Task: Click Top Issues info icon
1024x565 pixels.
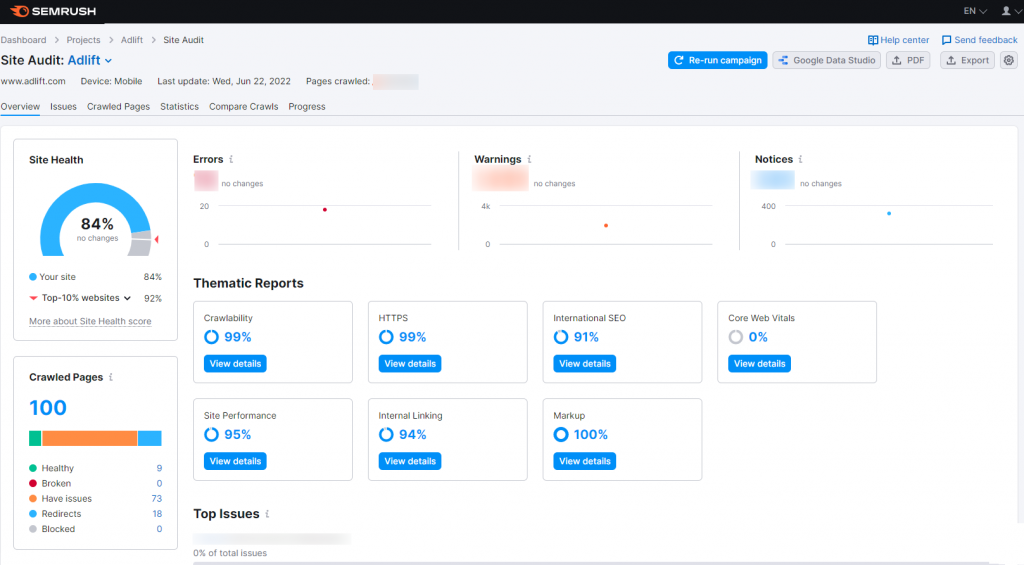Action: tap(267, 514)
